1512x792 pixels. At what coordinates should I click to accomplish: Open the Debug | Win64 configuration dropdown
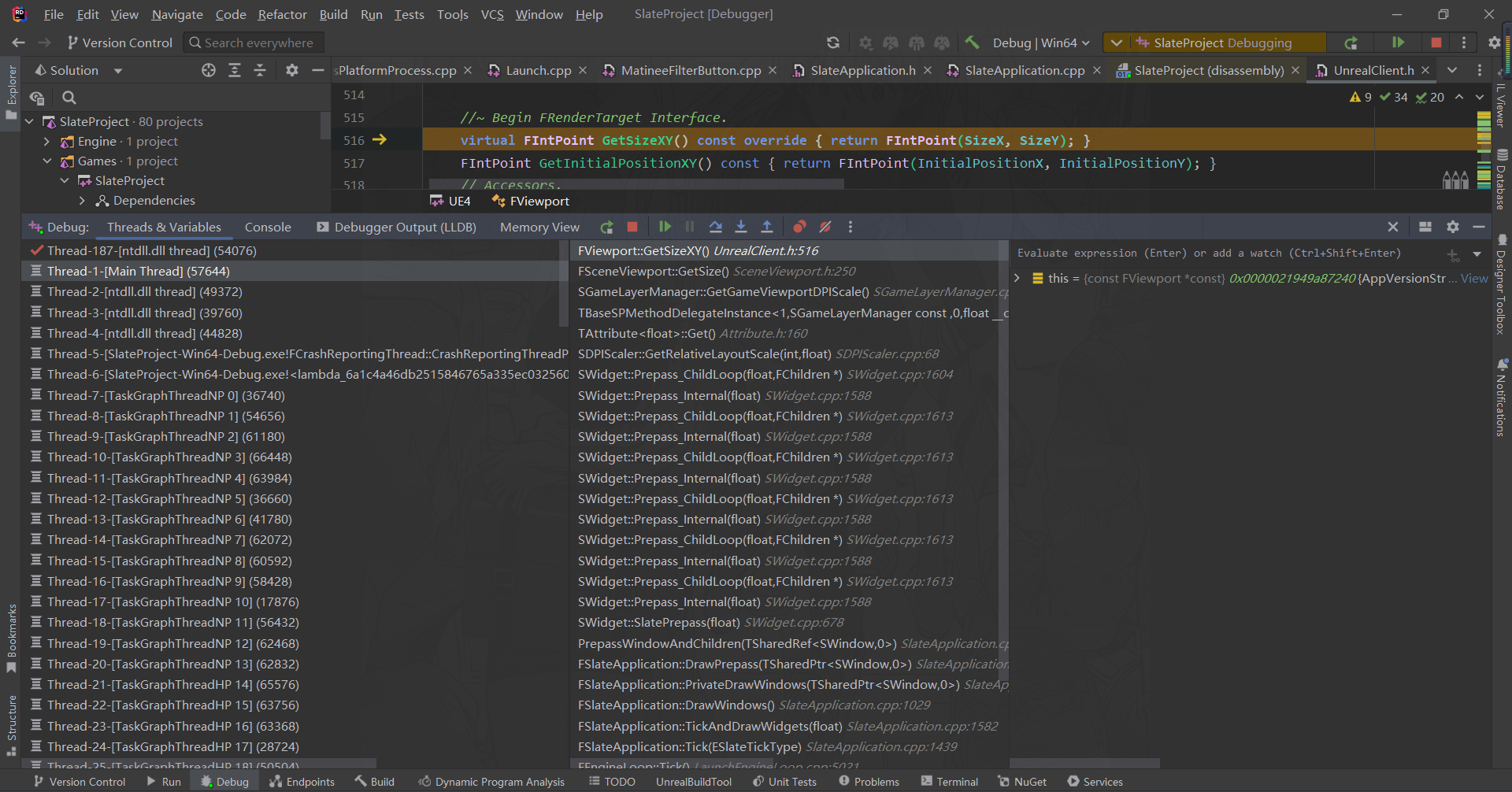point(1041,43)
